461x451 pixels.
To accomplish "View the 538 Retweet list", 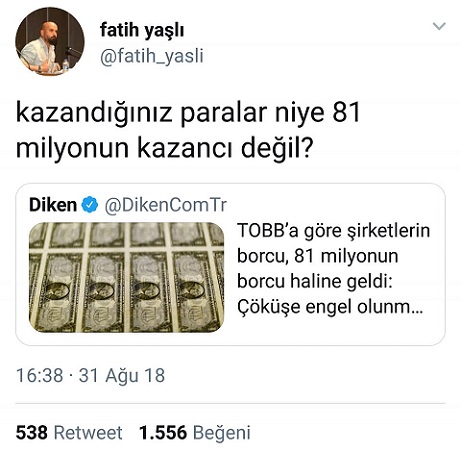I will click(69, 432).
